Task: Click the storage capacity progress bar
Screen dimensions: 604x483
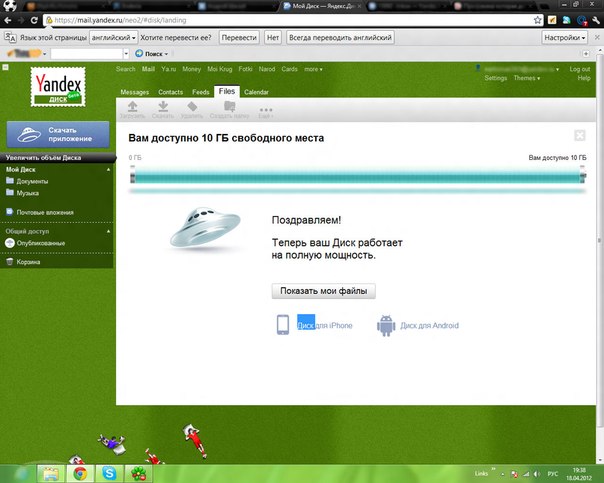Action: [x=357, y=177]
